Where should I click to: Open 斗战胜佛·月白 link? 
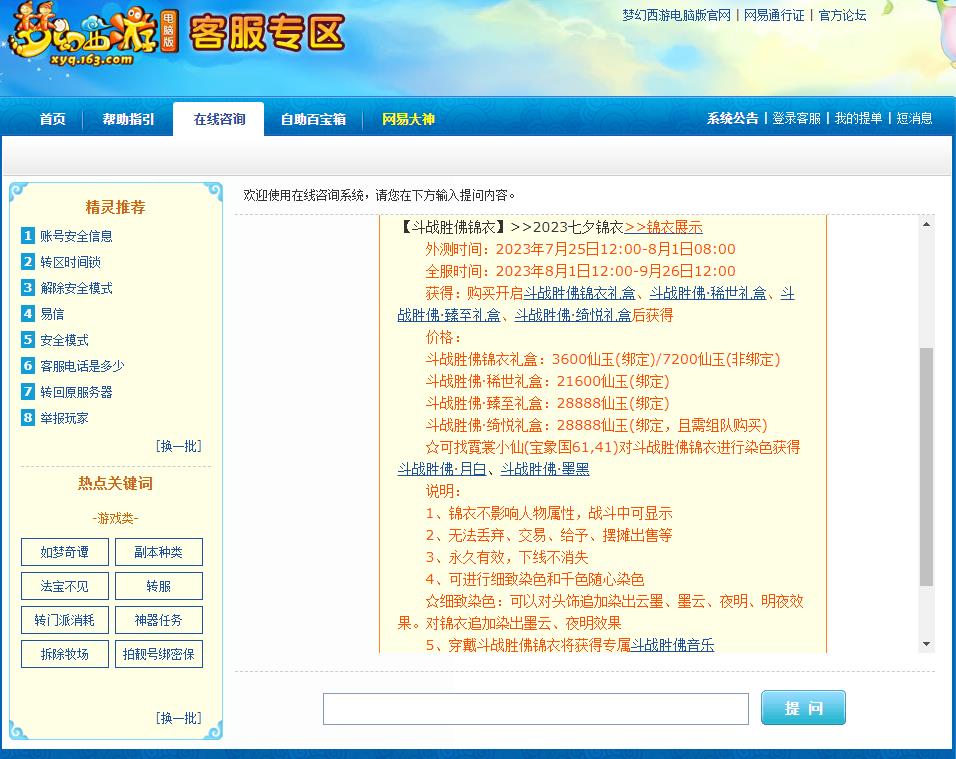pos(442,469)
